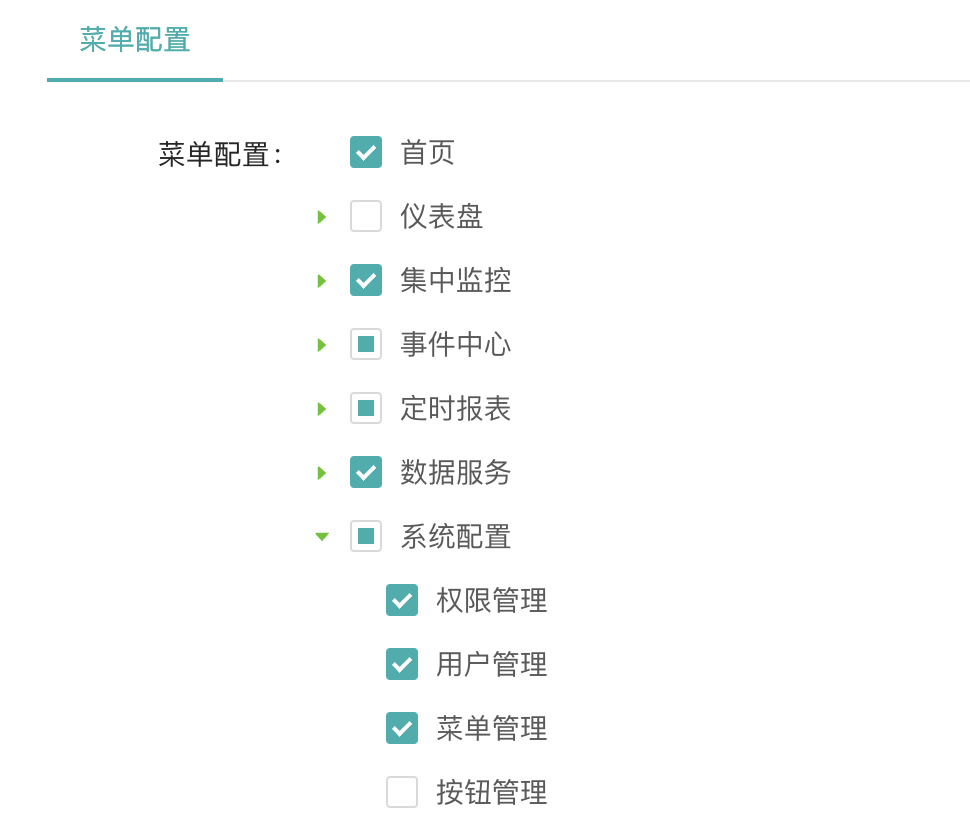Toggle the 定时报表 checkbox
970x840 pixels.
click(366, 408)
